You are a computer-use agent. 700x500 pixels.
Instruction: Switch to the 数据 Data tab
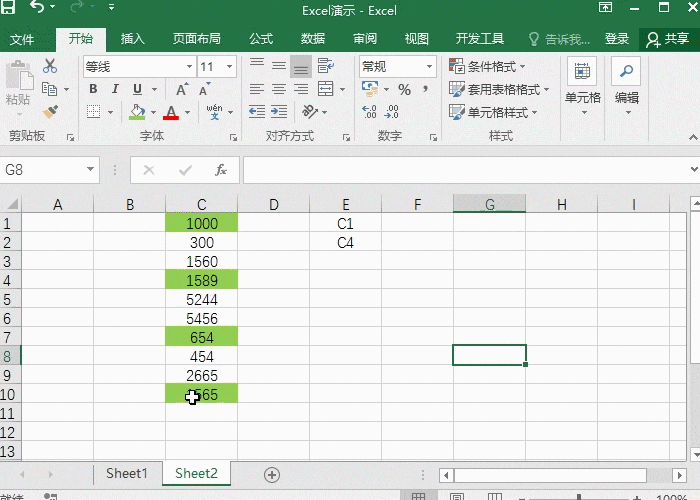313,39
